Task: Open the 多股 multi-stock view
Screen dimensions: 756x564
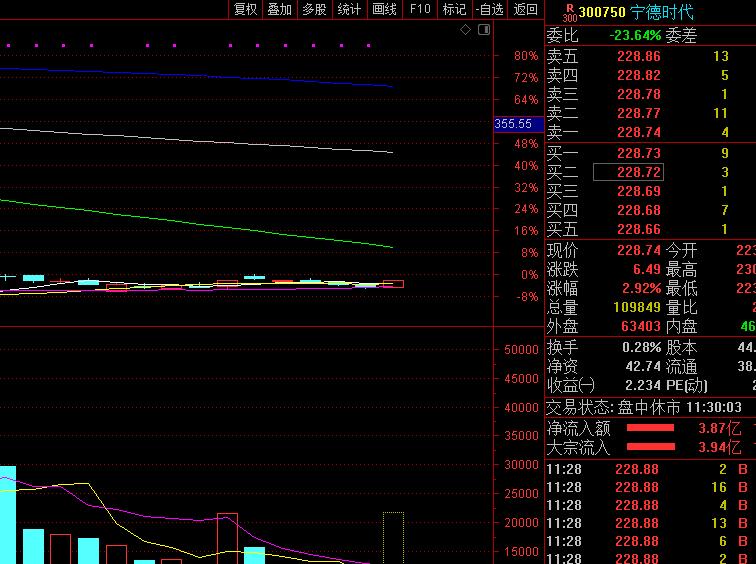Action: [314, 9]
